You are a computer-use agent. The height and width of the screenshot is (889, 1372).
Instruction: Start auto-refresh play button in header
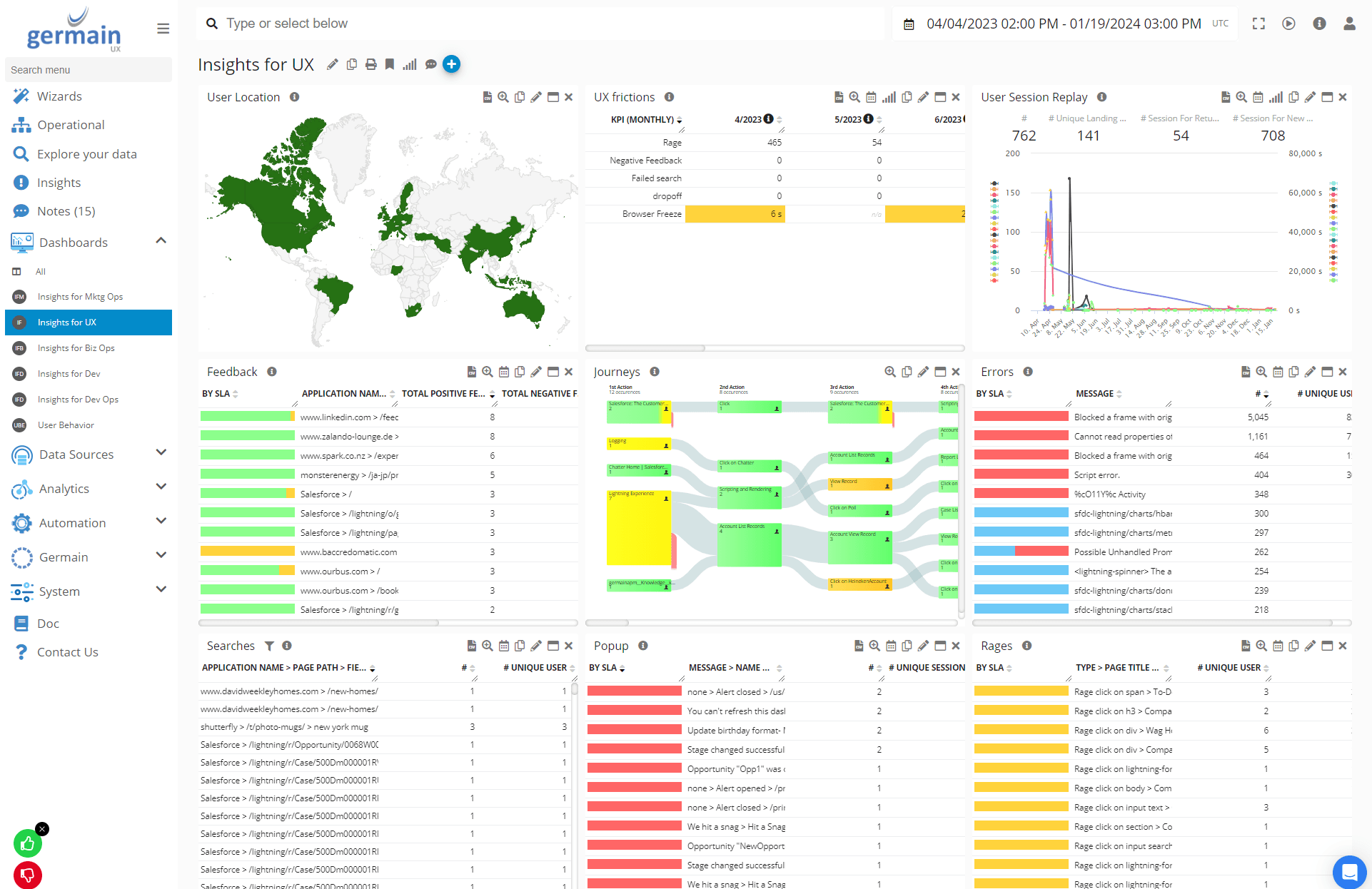(x=1288, y=24)
